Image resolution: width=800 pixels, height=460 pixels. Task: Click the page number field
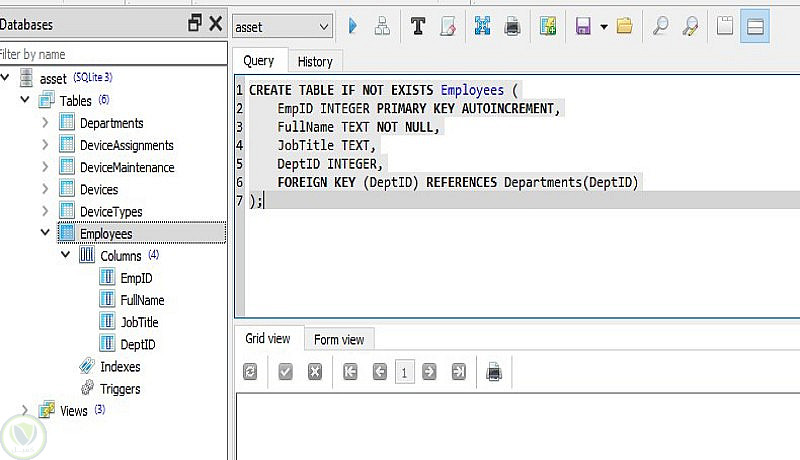pyautogui.click(x=405, y=372)
